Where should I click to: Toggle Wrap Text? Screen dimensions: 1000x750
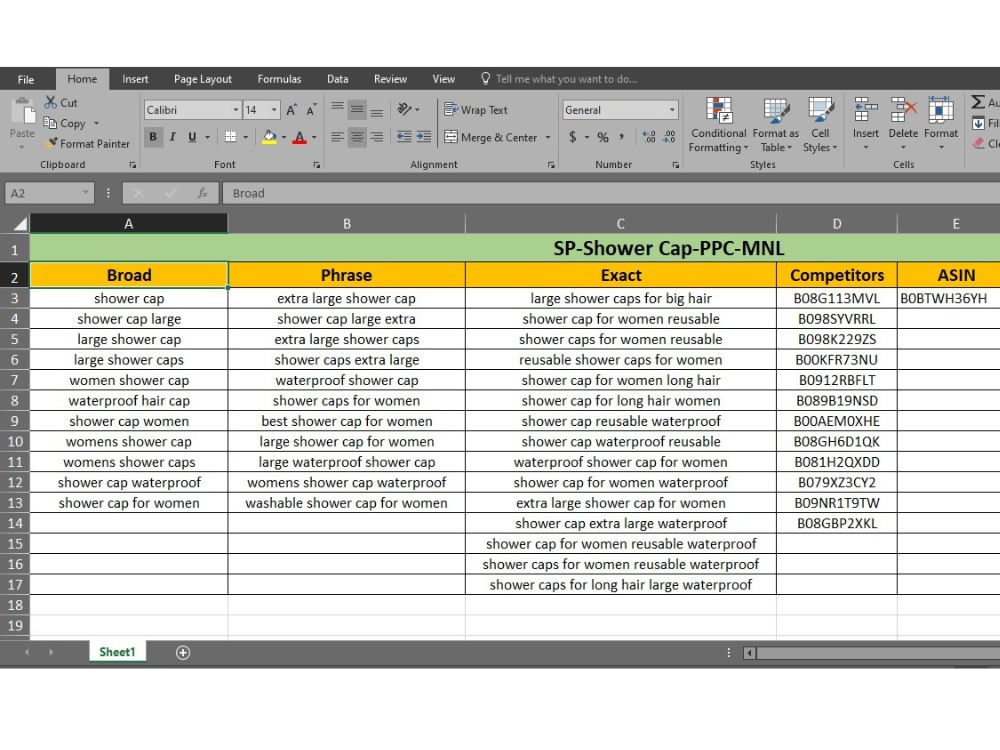(476, 110)
